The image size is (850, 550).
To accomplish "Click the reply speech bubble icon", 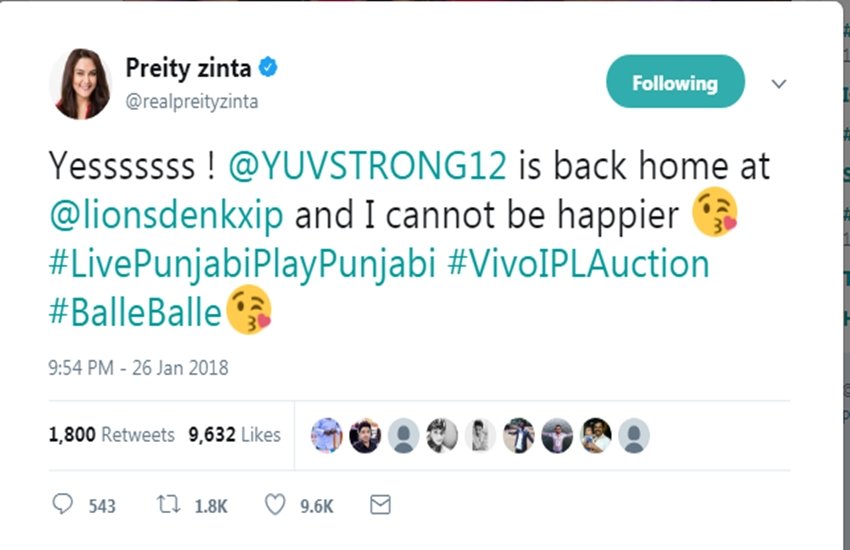I will (62, 504).
